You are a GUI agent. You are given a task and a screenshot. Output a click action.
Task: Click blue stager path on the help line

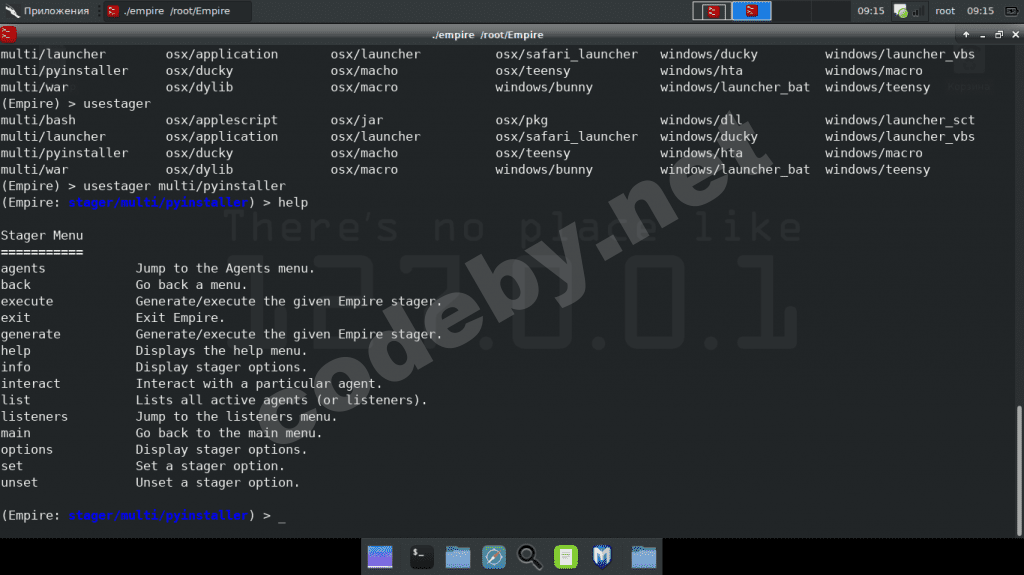coord(158,203)
